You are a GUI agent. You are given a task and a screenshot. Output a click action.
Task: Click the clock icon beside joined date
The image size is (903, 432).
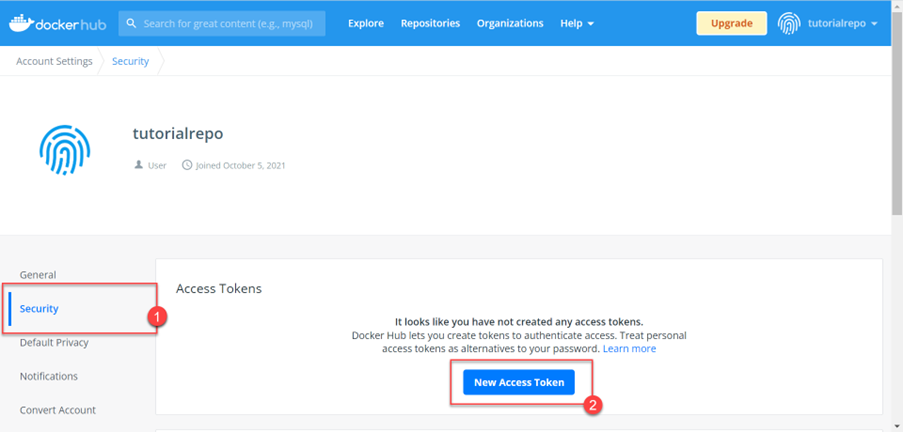coord(187,165)
